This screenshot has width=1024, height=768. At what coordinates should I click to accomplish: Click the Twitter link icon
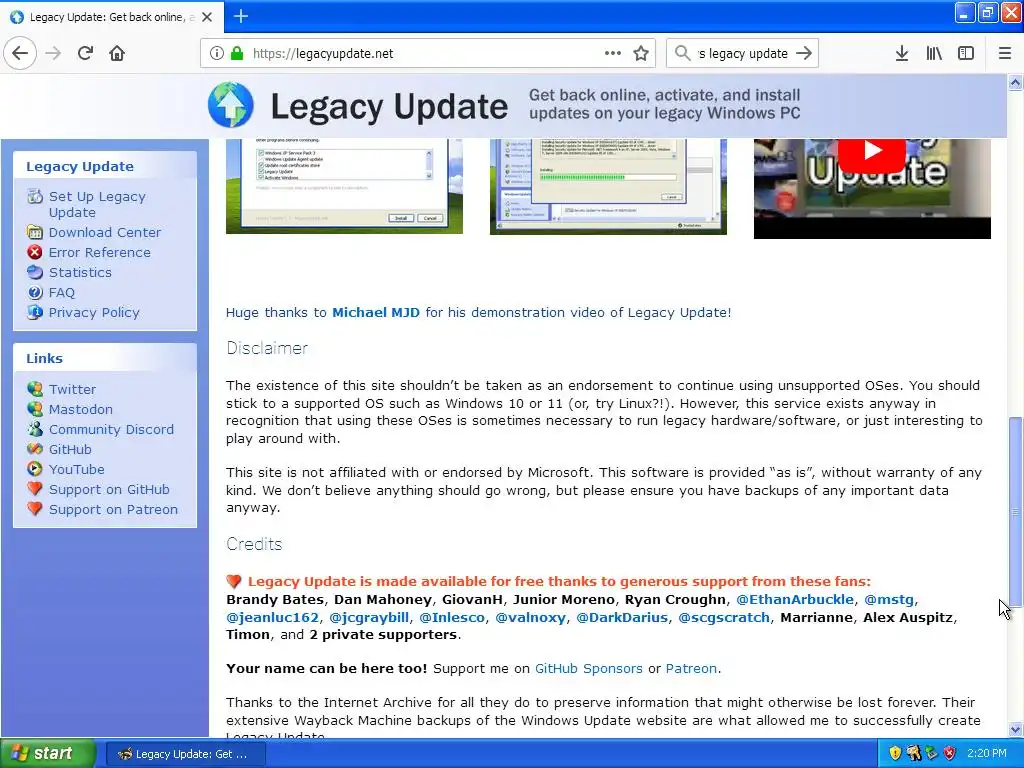tap(35, 389)
